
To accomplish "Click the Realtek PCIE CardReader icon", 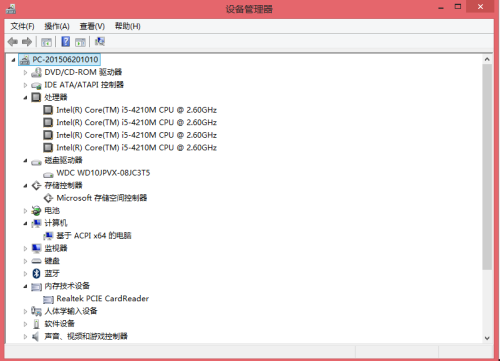I will coord(48,299).
